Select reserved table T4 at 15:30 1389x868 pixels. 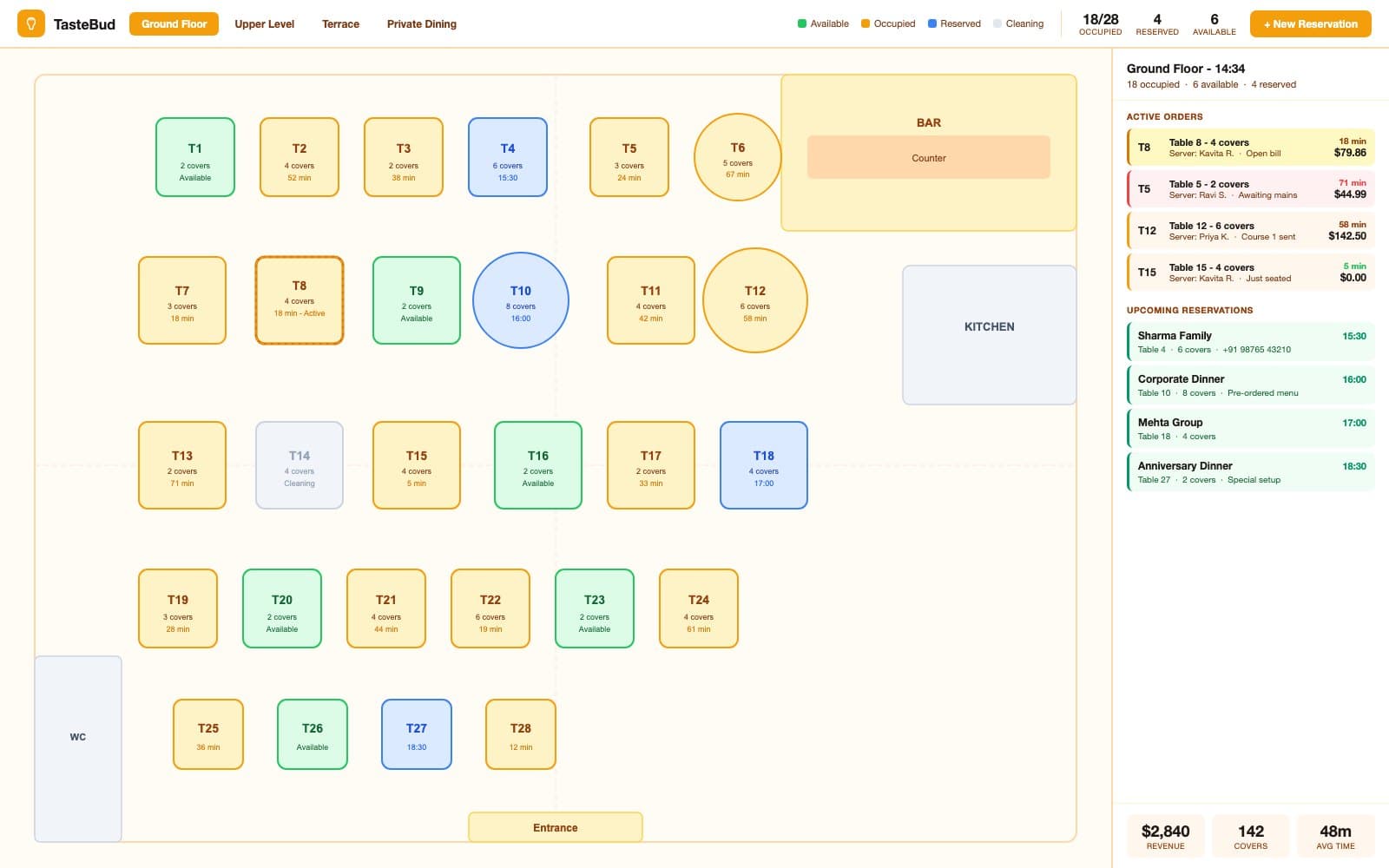click(x=508, y=157)
